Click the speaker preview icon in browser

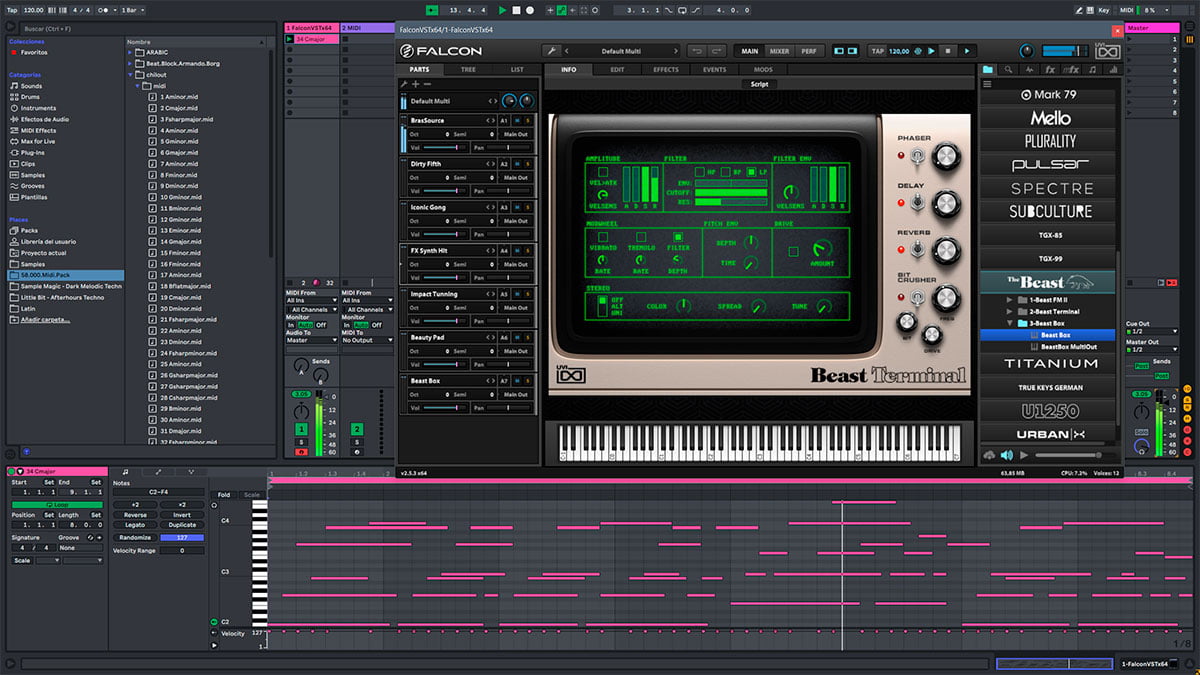1007,455
